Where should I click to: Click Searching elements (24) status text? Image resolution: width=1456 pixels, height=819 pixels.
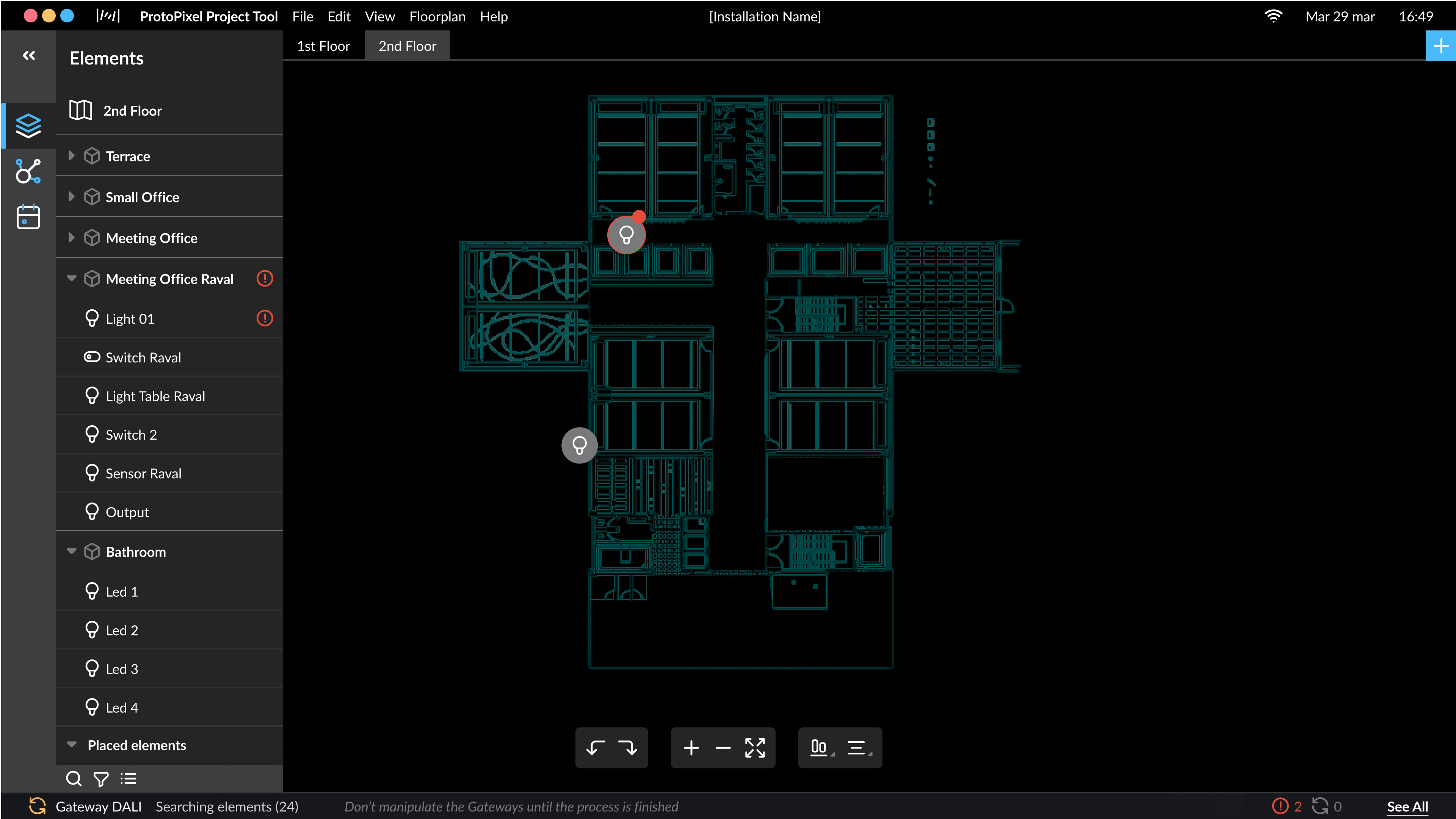(x=227, y=806)
